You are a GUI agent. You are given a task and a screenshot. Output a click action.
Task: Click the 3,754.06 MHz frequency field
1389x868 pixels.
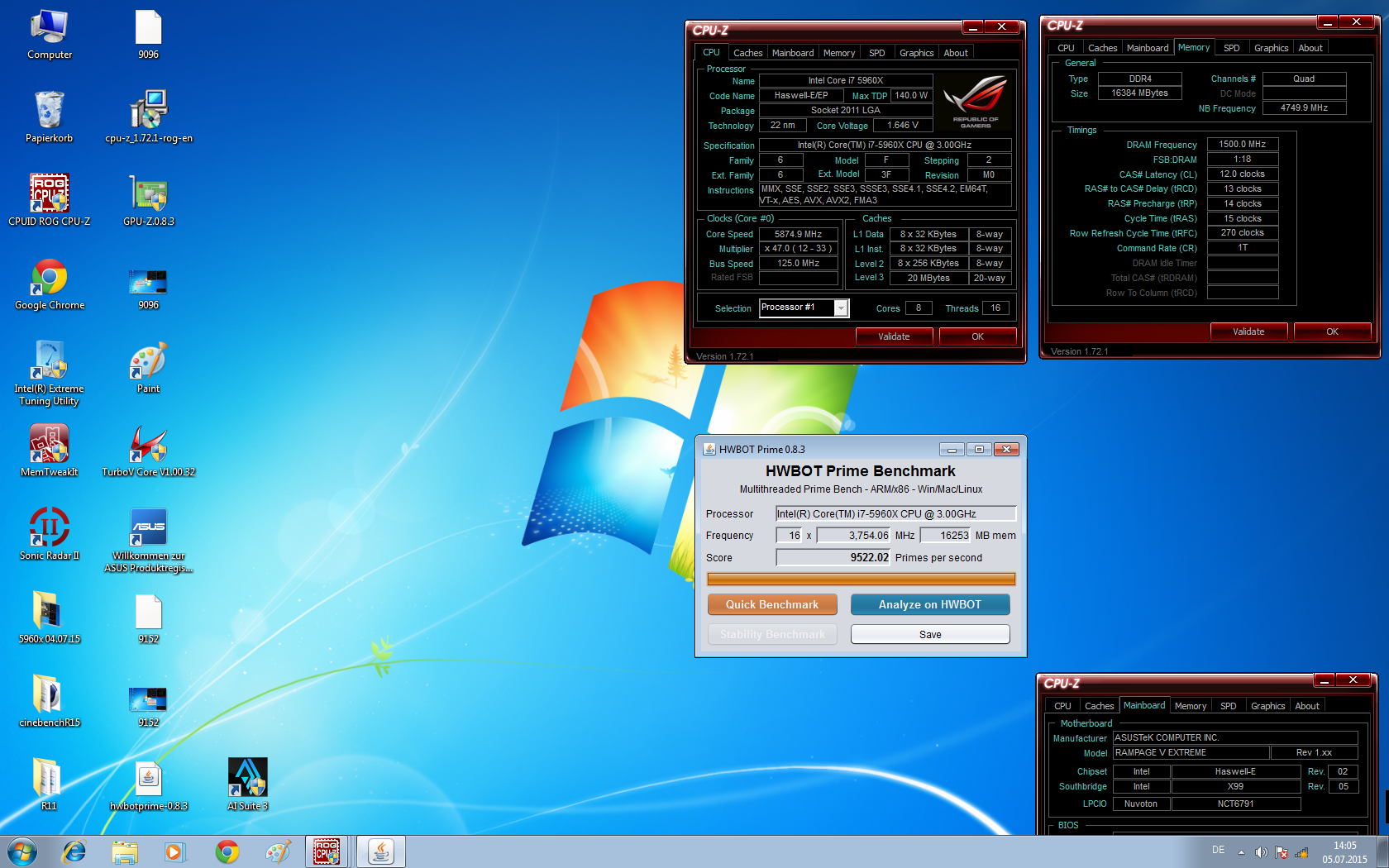[853, 535]
